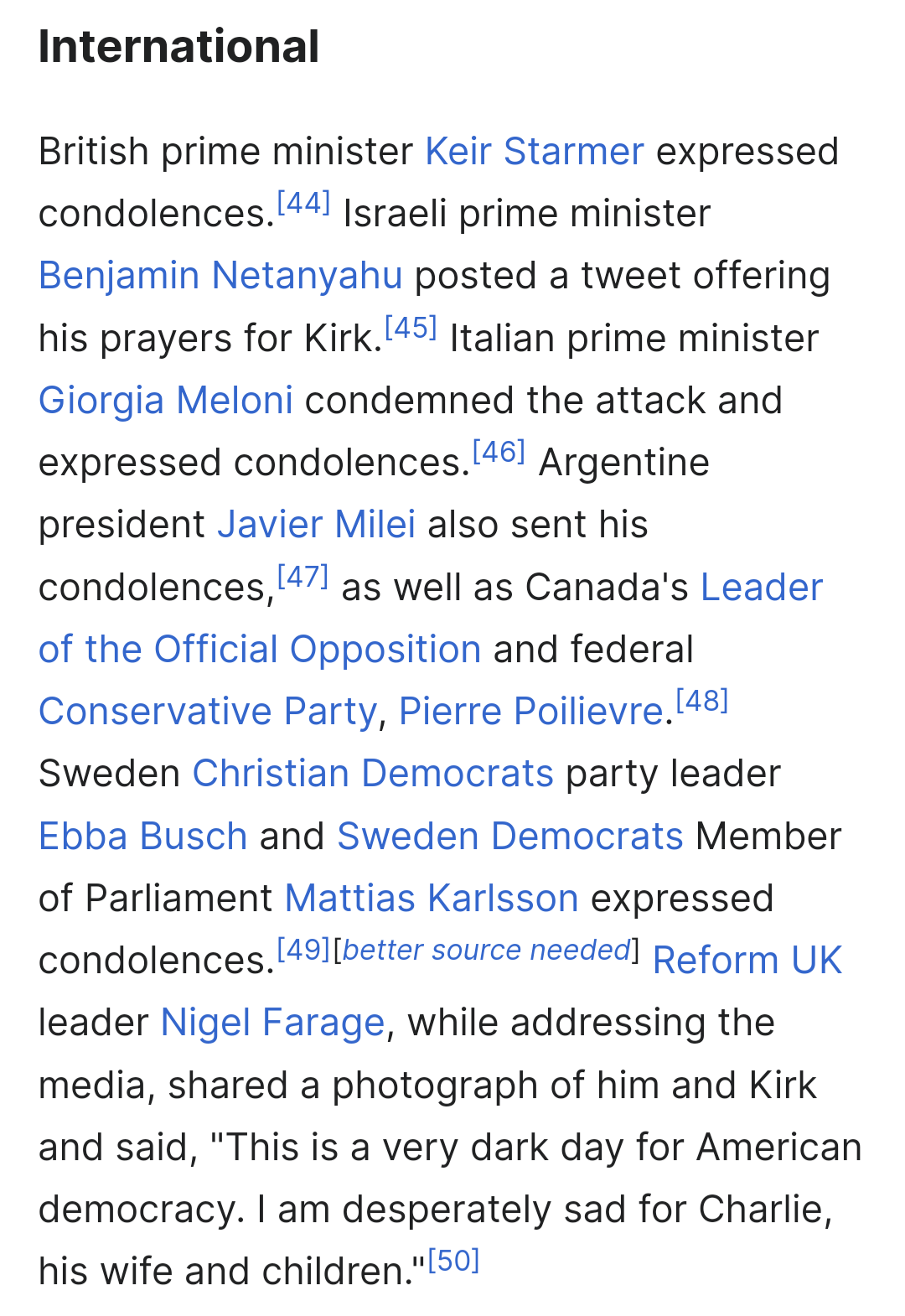Open footnote reference 47
Viewport: 905px width, 1316px height.
tap(303, 576)
